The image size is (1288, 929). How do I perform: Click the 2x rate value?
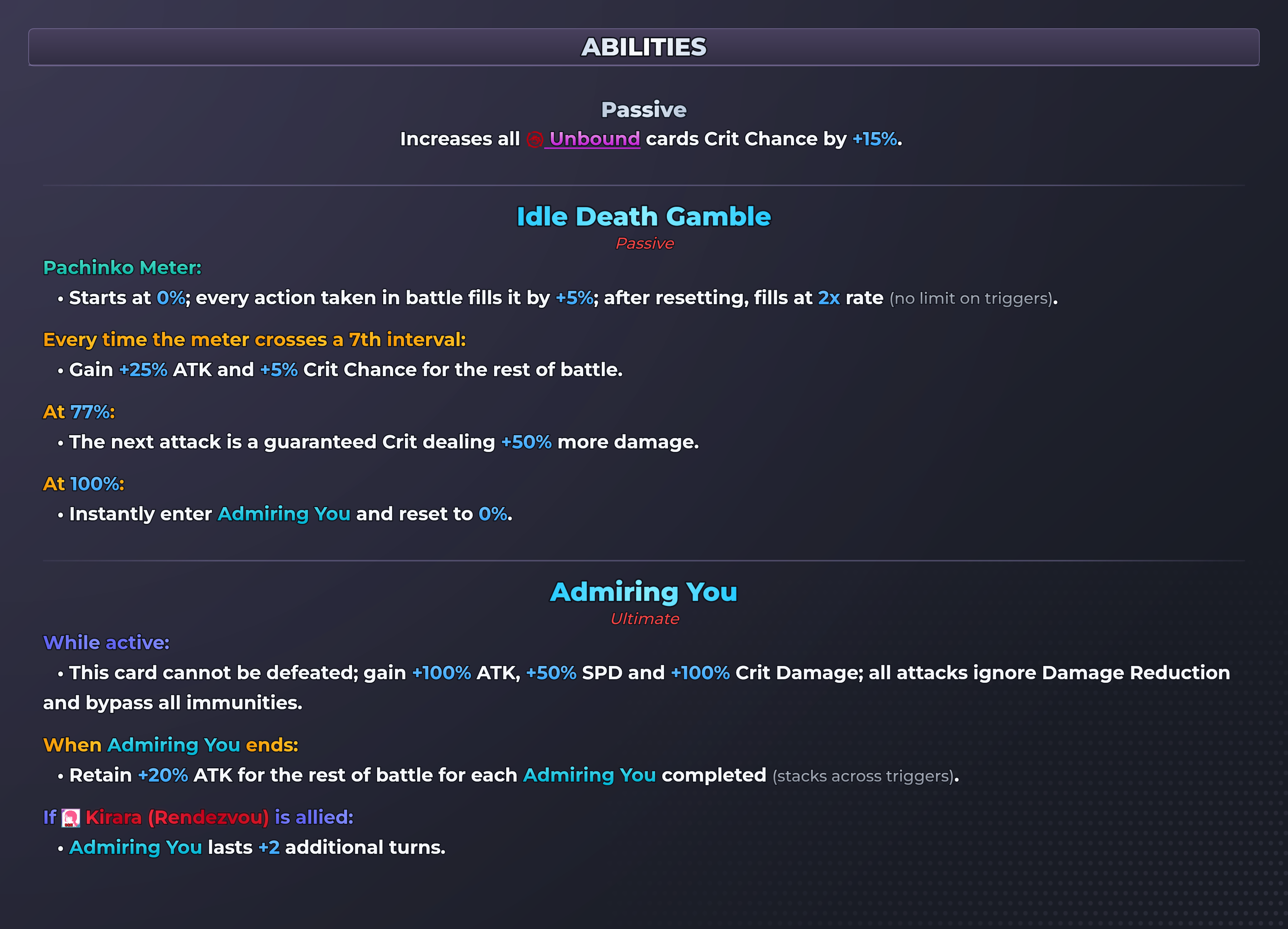[x=829, y=298]
